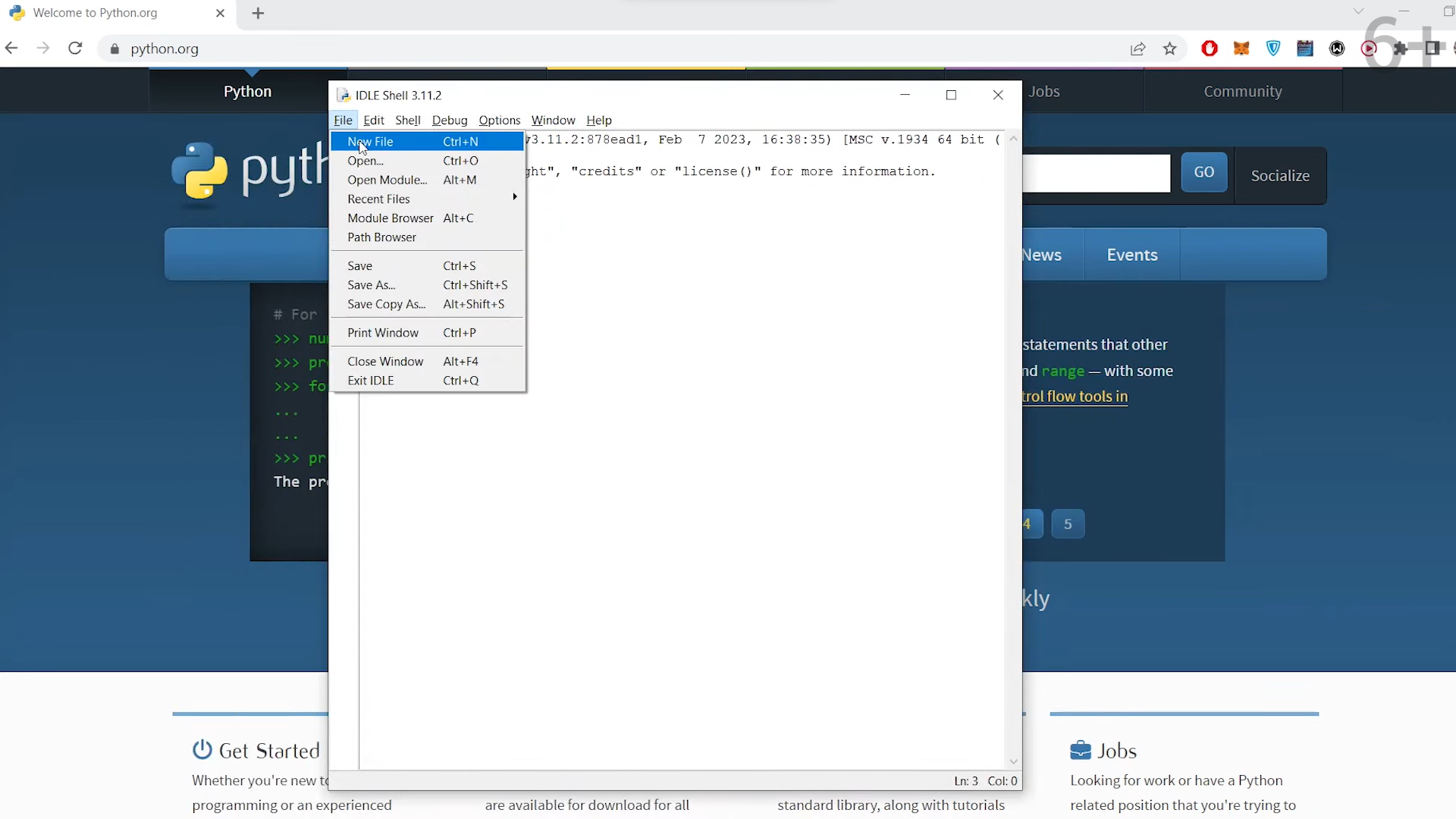Choose Open... from the File menu
1456x819 pixels.
tap(428, 161)
